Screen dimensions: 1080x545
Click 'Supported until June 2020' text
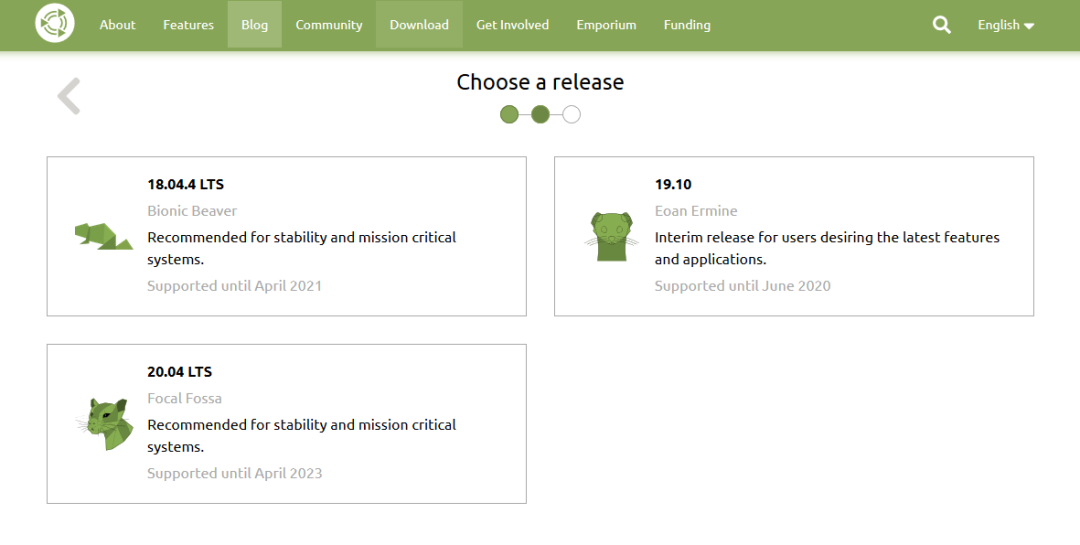pos(742,286)
